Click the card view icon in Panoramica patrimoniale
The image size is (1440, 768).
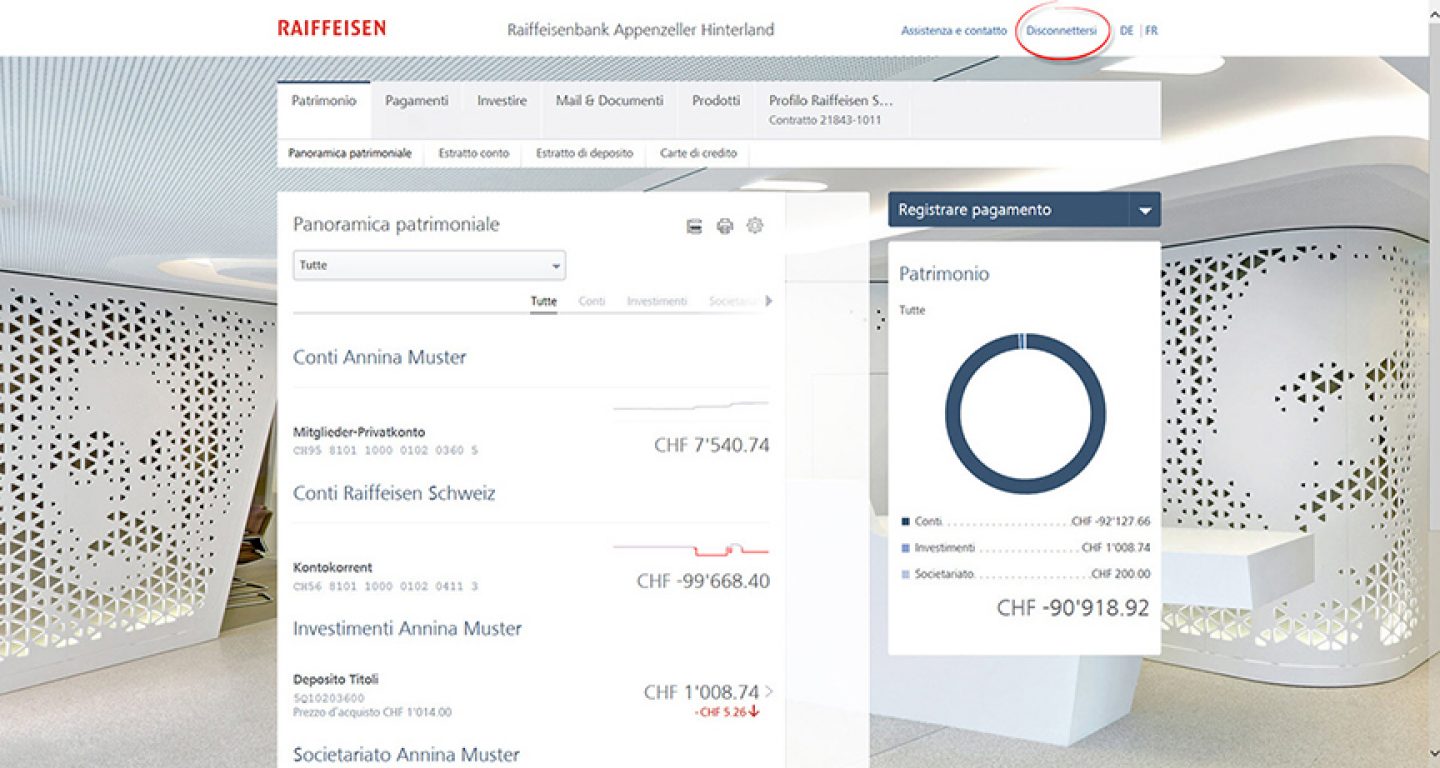pos(694,226)
